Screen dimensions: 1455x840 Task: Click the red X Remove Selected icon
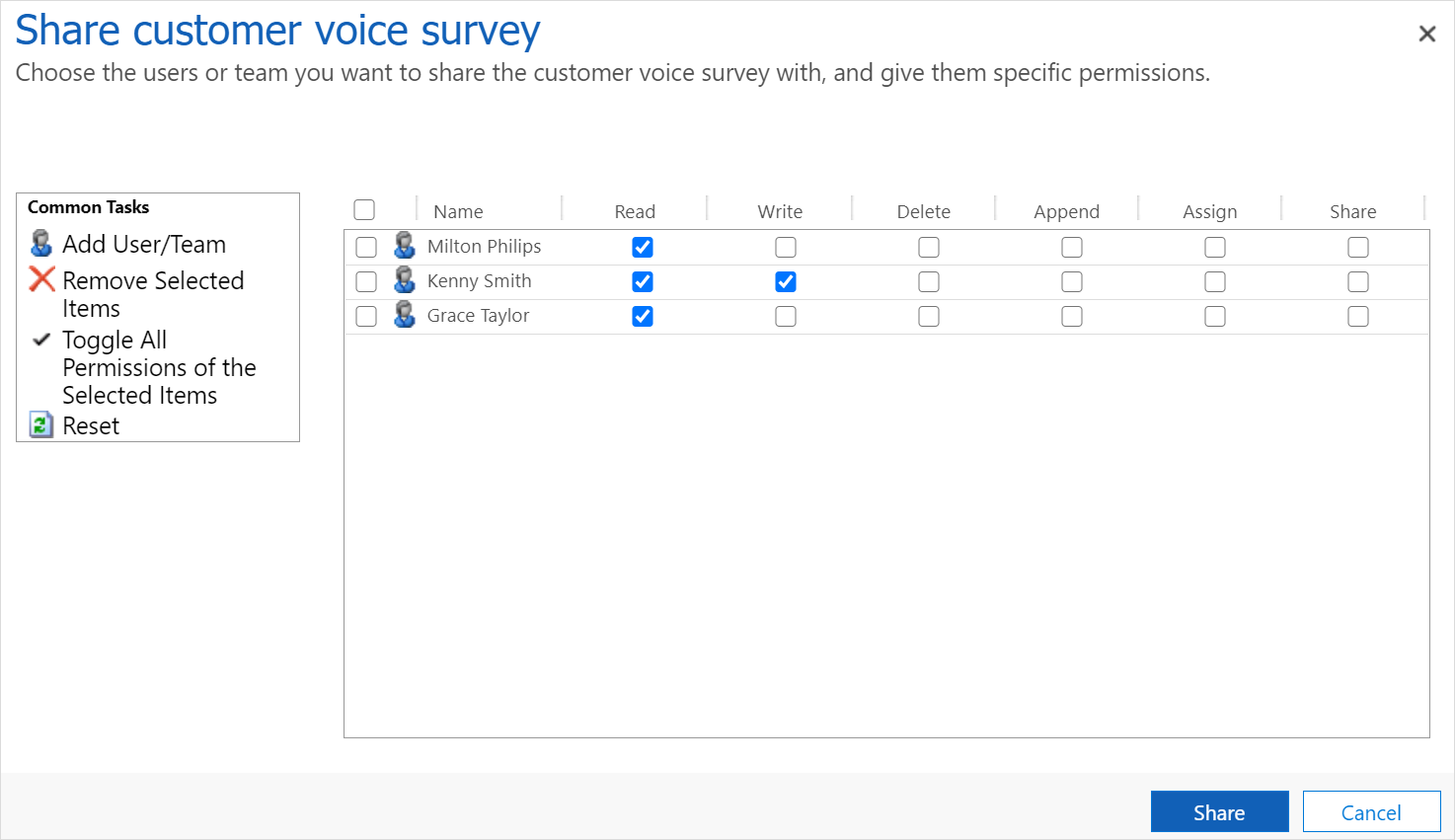(x=41, y=279)
